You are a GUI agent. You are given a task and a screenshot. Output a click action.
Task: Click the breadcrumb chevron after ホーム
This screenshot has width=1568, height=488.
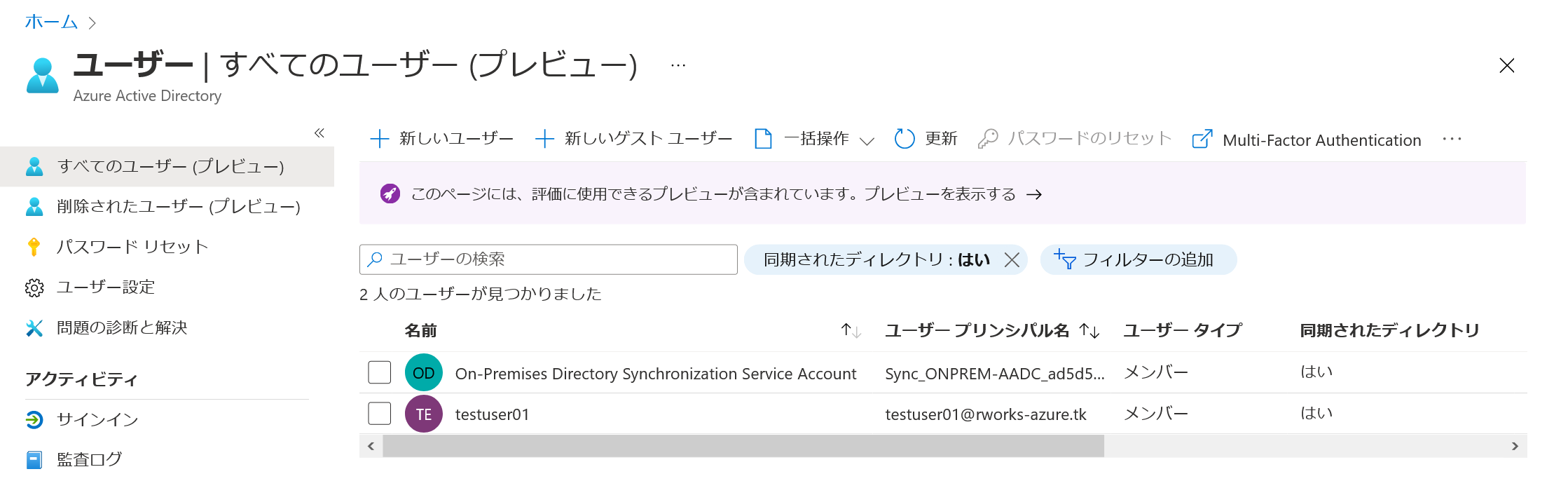[92, 23]
